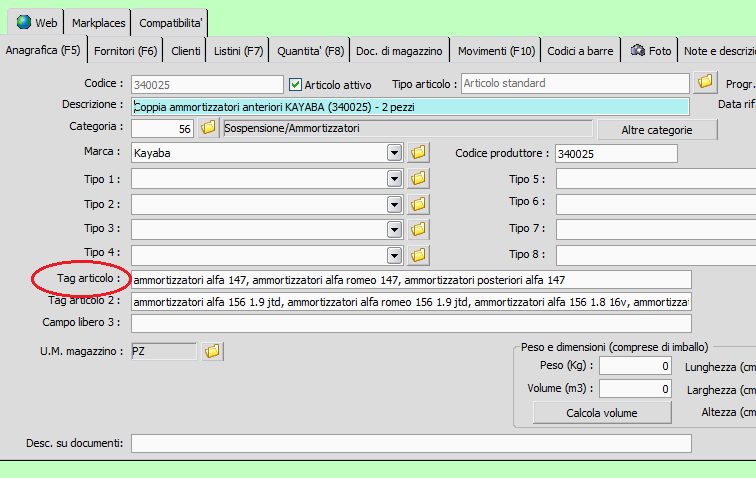Viewport: 756px width, 478px height.
Task: Toggle the Articolo attivo checkbox
Action: click(295, 84)
